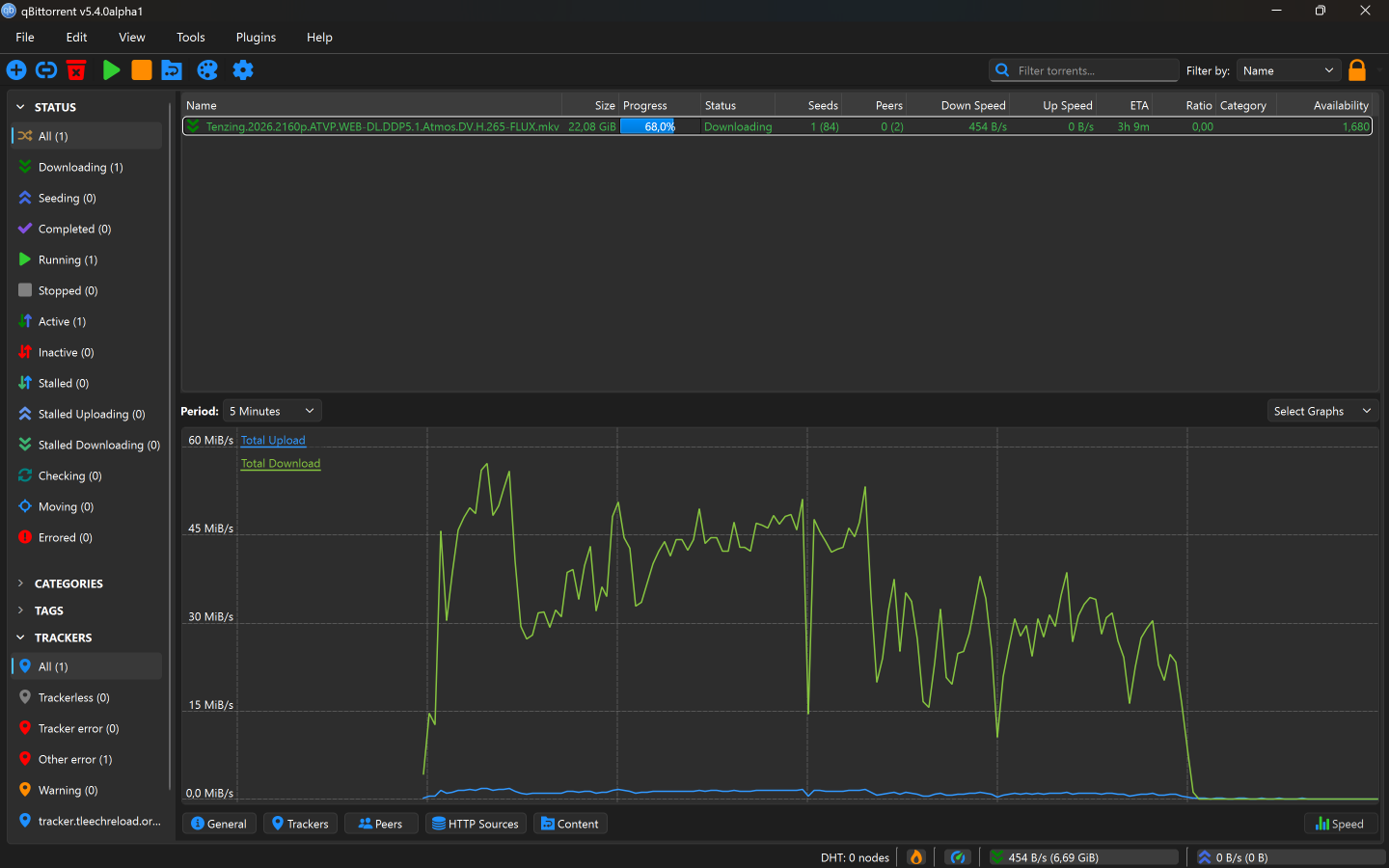Filter by Seeding (0) status
Screen dimensions: 1389x868
(87, 199)
